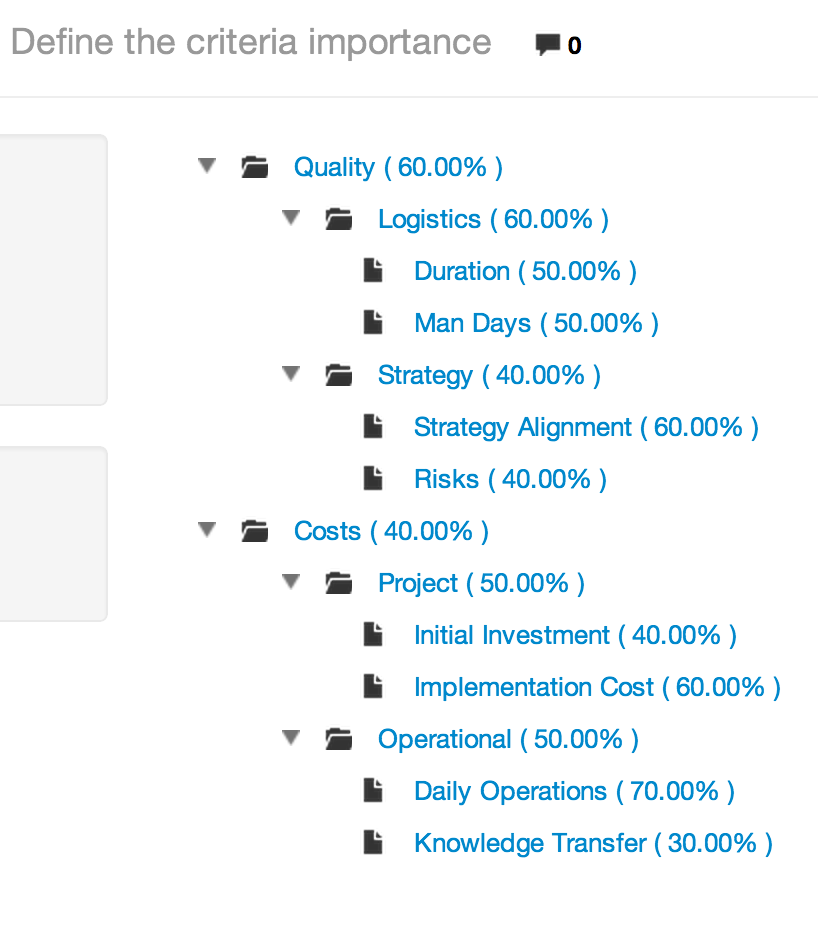The image size is (818, 936).
Task: Select the Knowledge Transfer criterion
Action: [x=592, y=842]
